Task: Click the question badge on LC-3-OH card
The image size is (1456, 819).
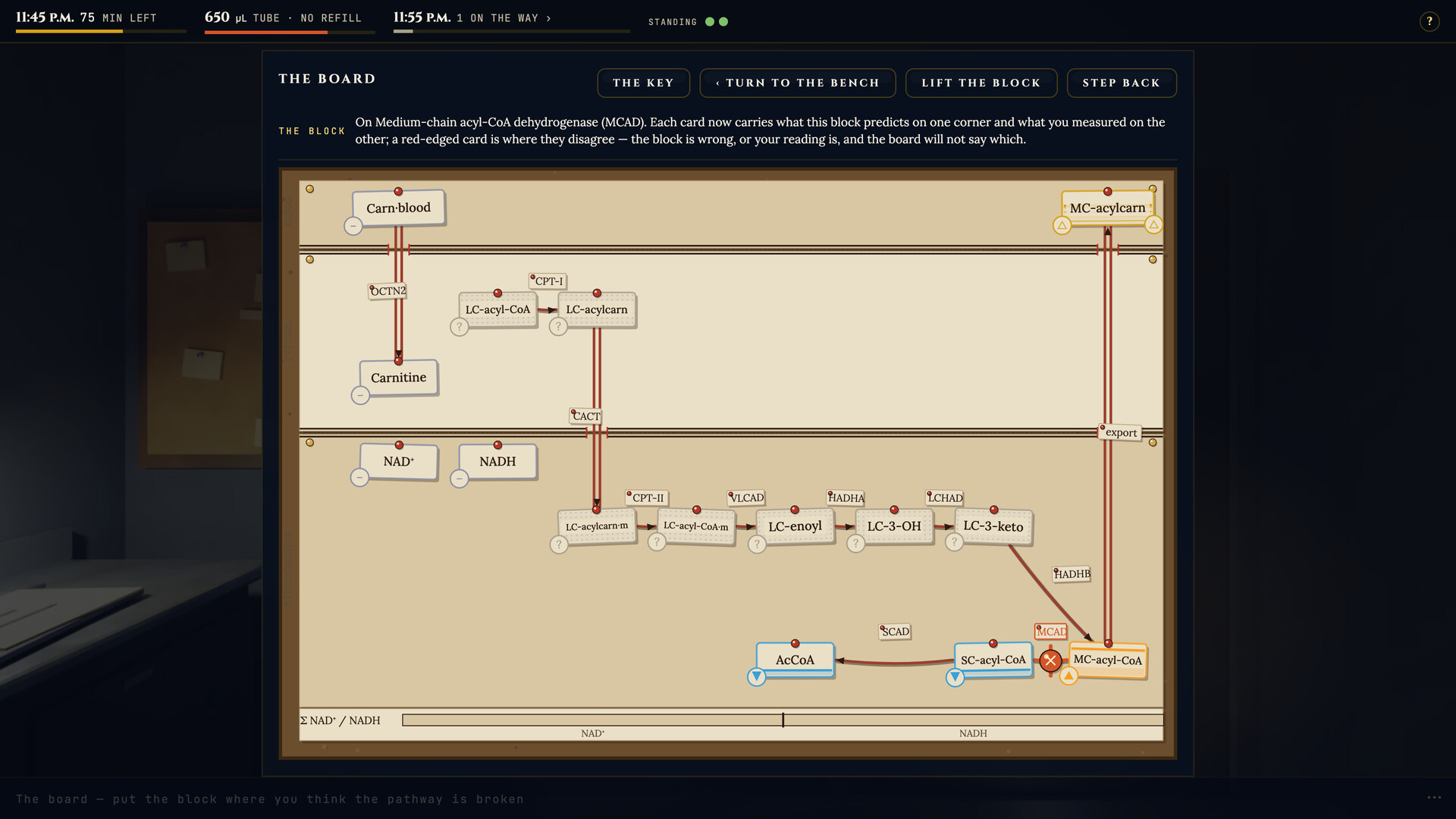Action: [855, 543]
